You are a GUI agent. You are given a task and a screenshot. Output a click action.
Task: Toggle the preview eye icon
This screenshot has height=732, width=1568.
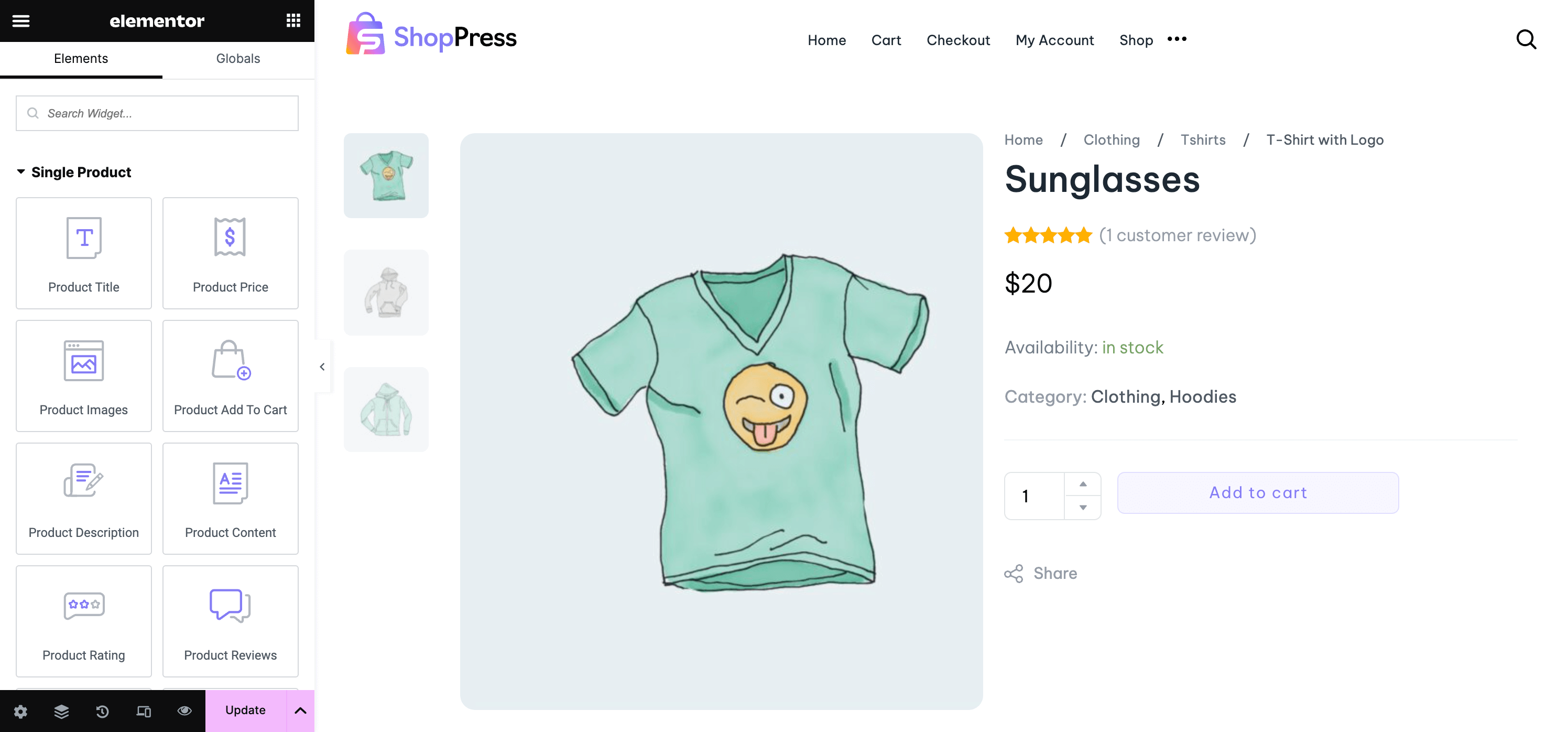[x=184, y=711]
